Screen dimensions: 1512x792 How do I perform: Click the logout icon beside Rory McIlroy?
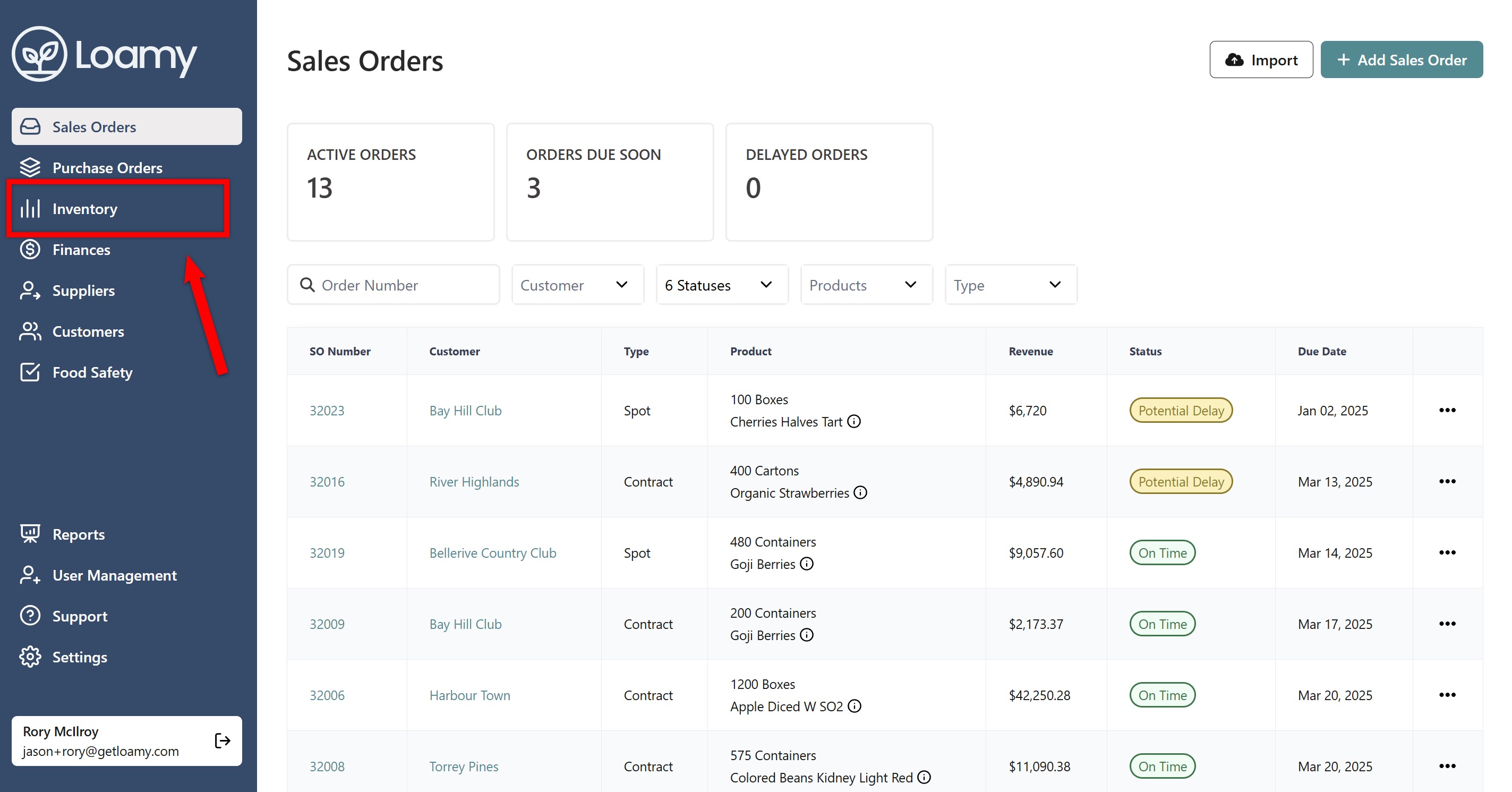pyautogui.click(x=223, y=740)
